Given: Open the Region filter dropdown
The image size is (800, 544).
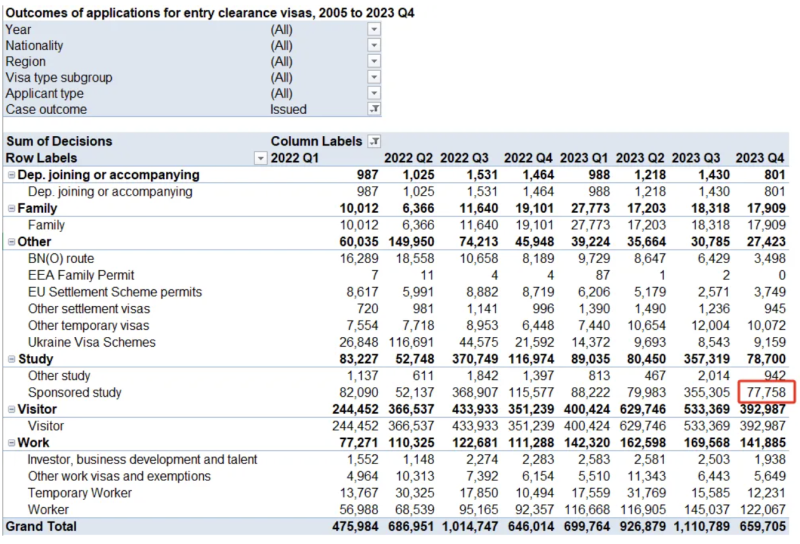Looking at the screenshot, I should click(x=374, y=61).
